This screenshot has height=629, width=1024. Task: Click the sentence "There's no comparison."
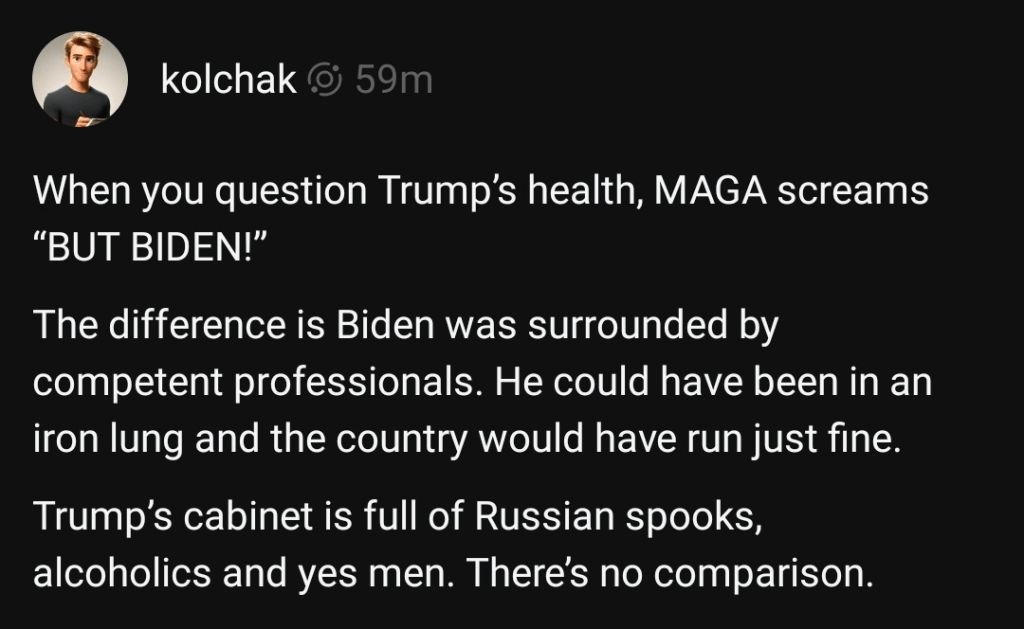[x=669, y=575]
